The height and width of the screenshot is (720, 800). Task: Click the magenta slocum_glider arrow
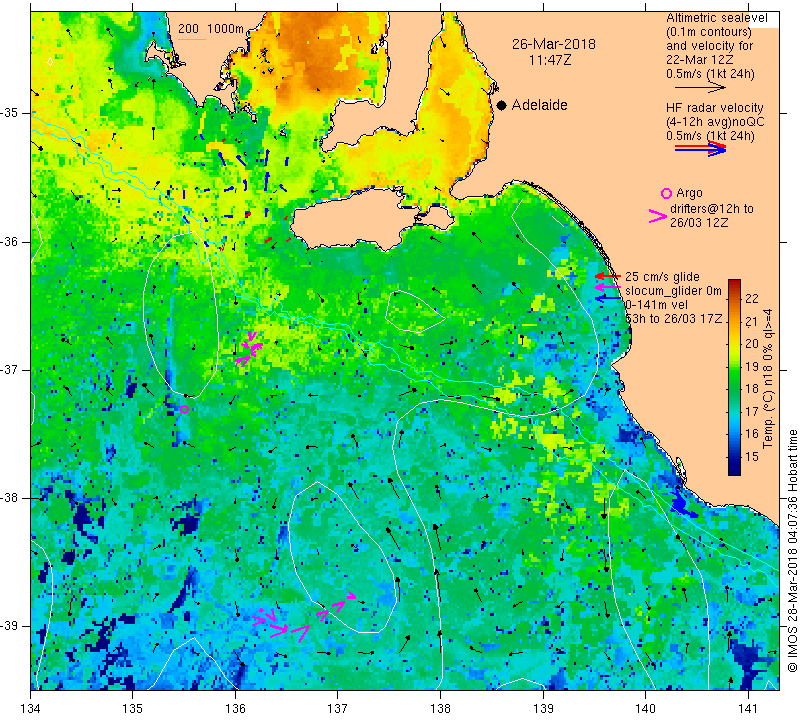click(608, 288)
